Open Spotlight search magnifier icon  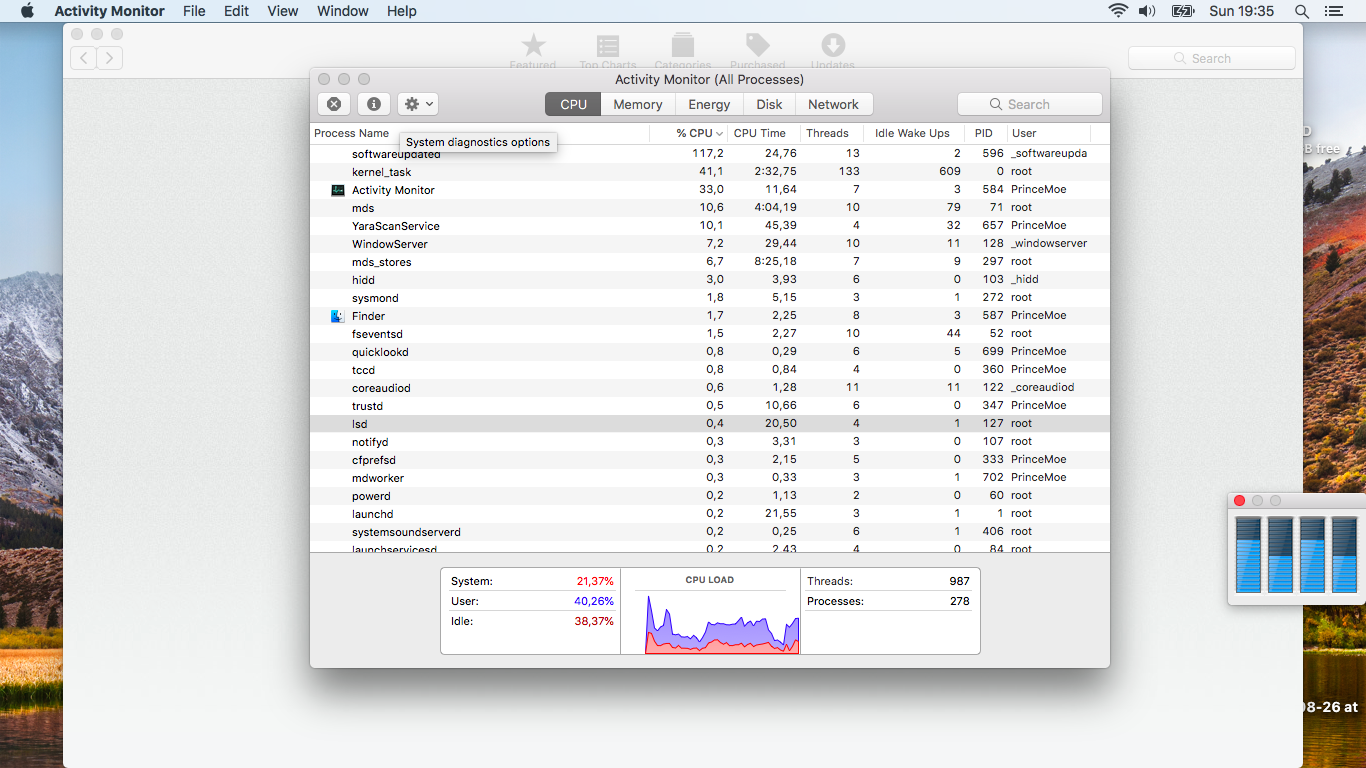(1302, 11)
